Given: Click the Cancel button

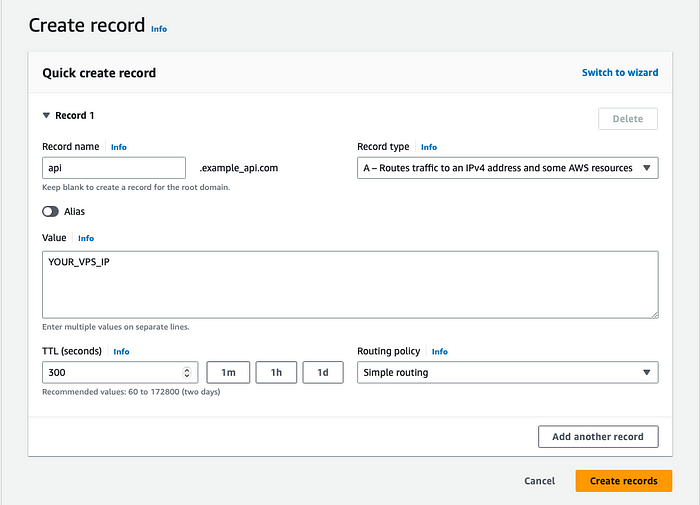Looking at the screenshot, I should pyautogui.click(x=539, y=481).
